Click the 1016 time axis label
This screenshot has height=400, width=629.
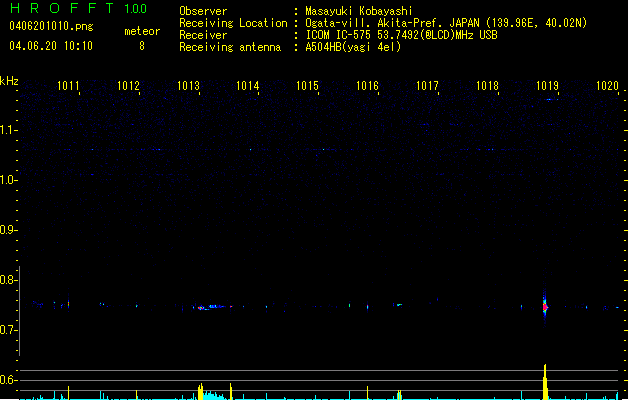tap(367, 86)
